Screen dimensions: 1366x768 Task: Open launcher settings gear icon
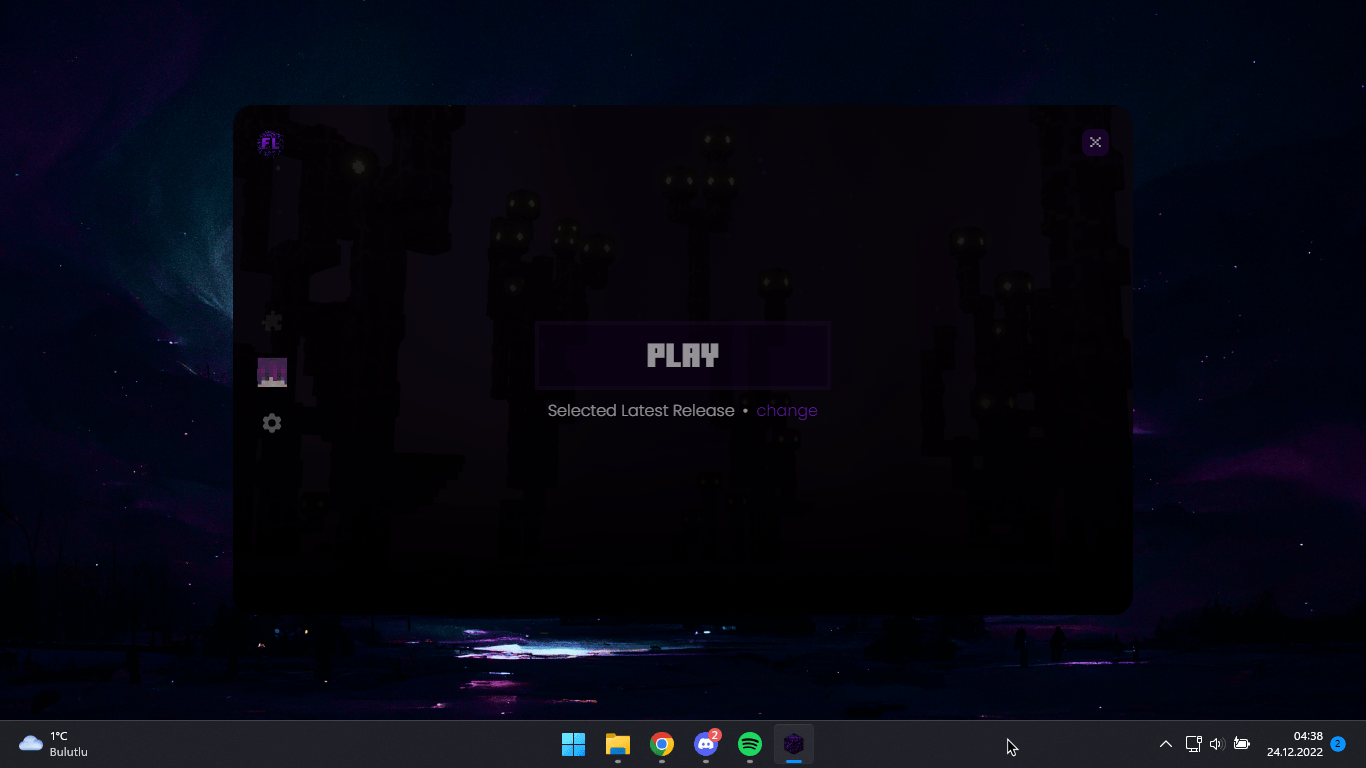click(272, 423)
